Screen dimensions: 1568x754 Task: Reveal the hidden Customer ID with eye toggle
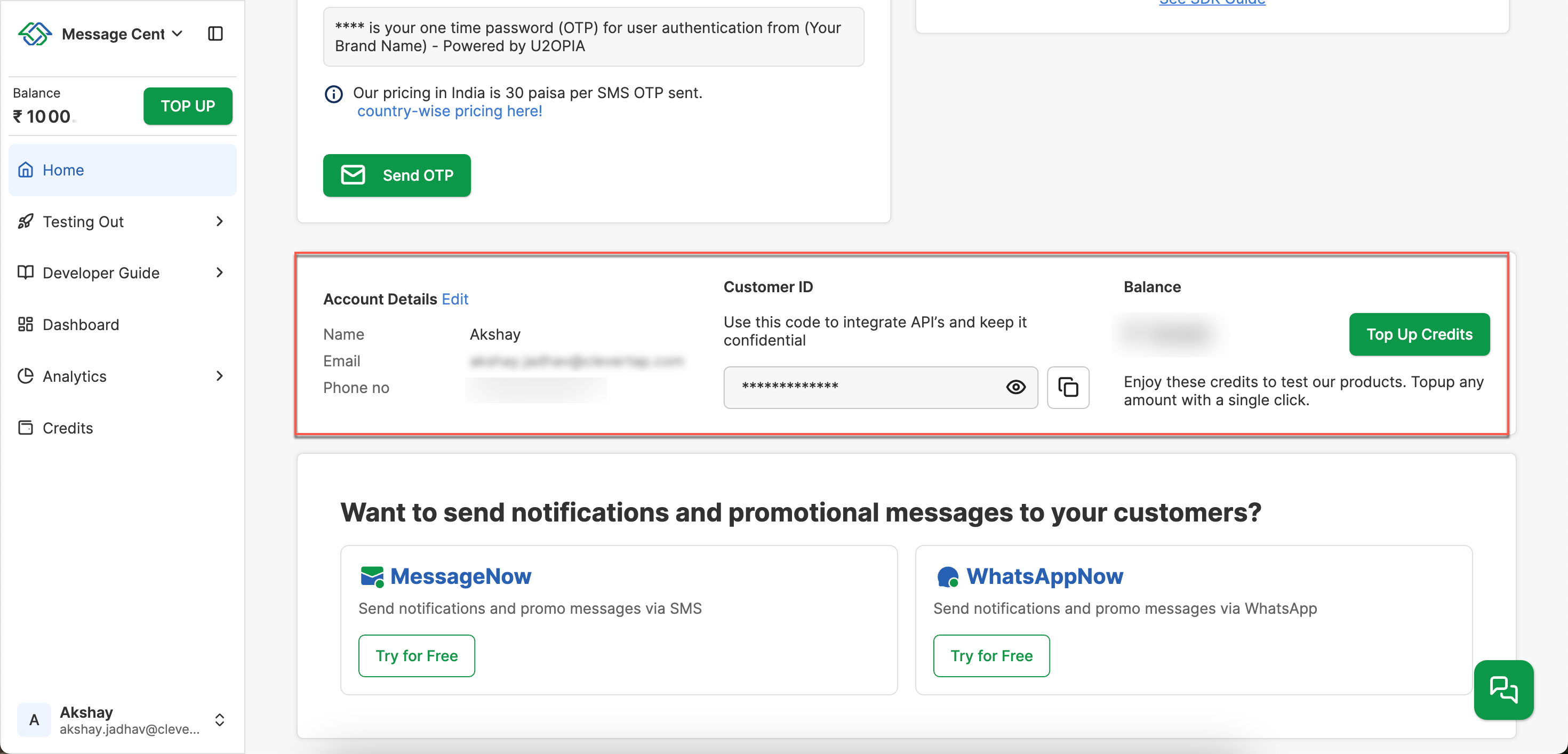click(x=1015, y=387)
